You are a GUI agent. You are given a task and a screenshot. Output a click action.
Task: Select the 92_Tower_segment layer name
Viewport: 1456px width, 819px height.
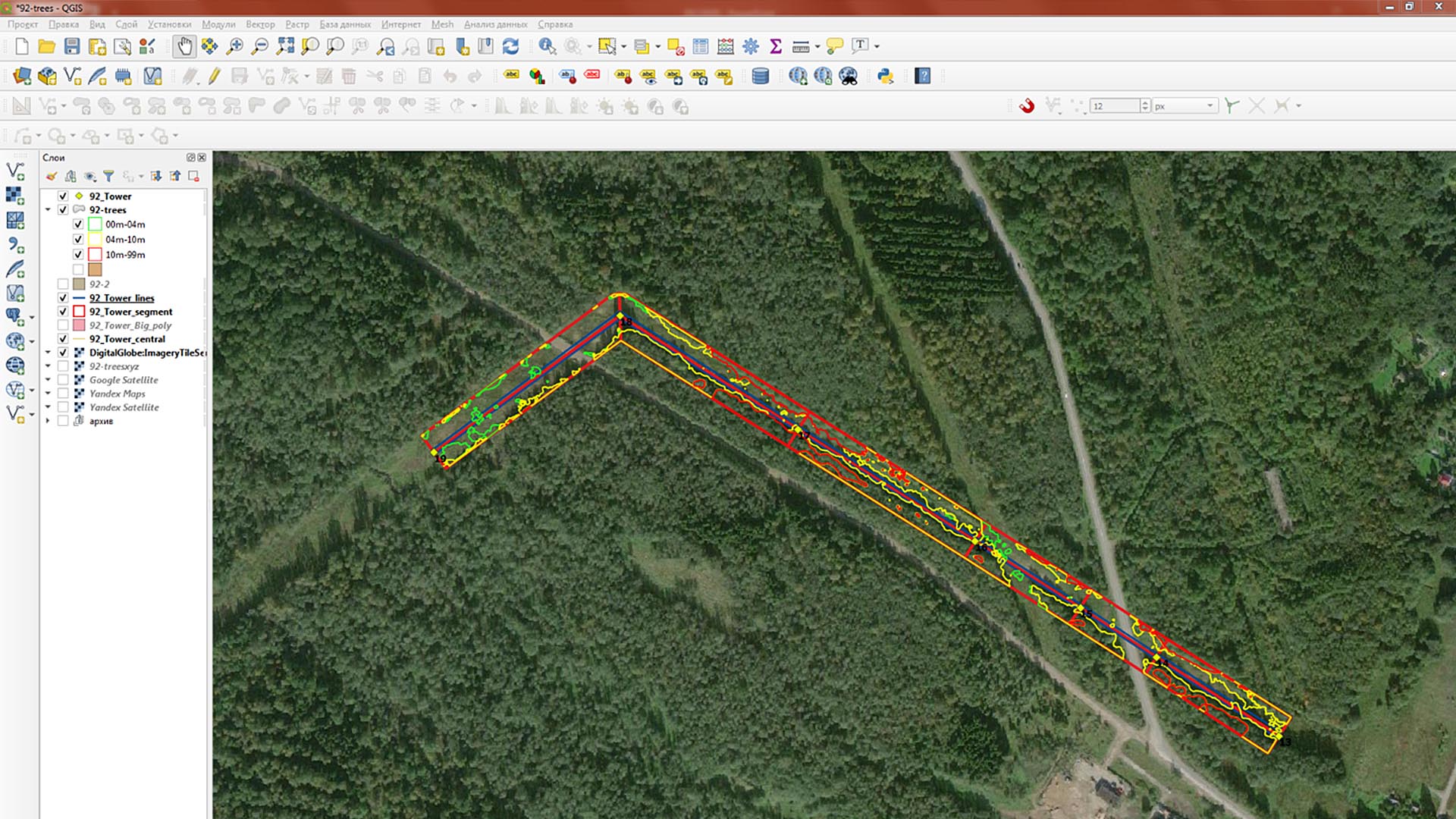[130, 312]
